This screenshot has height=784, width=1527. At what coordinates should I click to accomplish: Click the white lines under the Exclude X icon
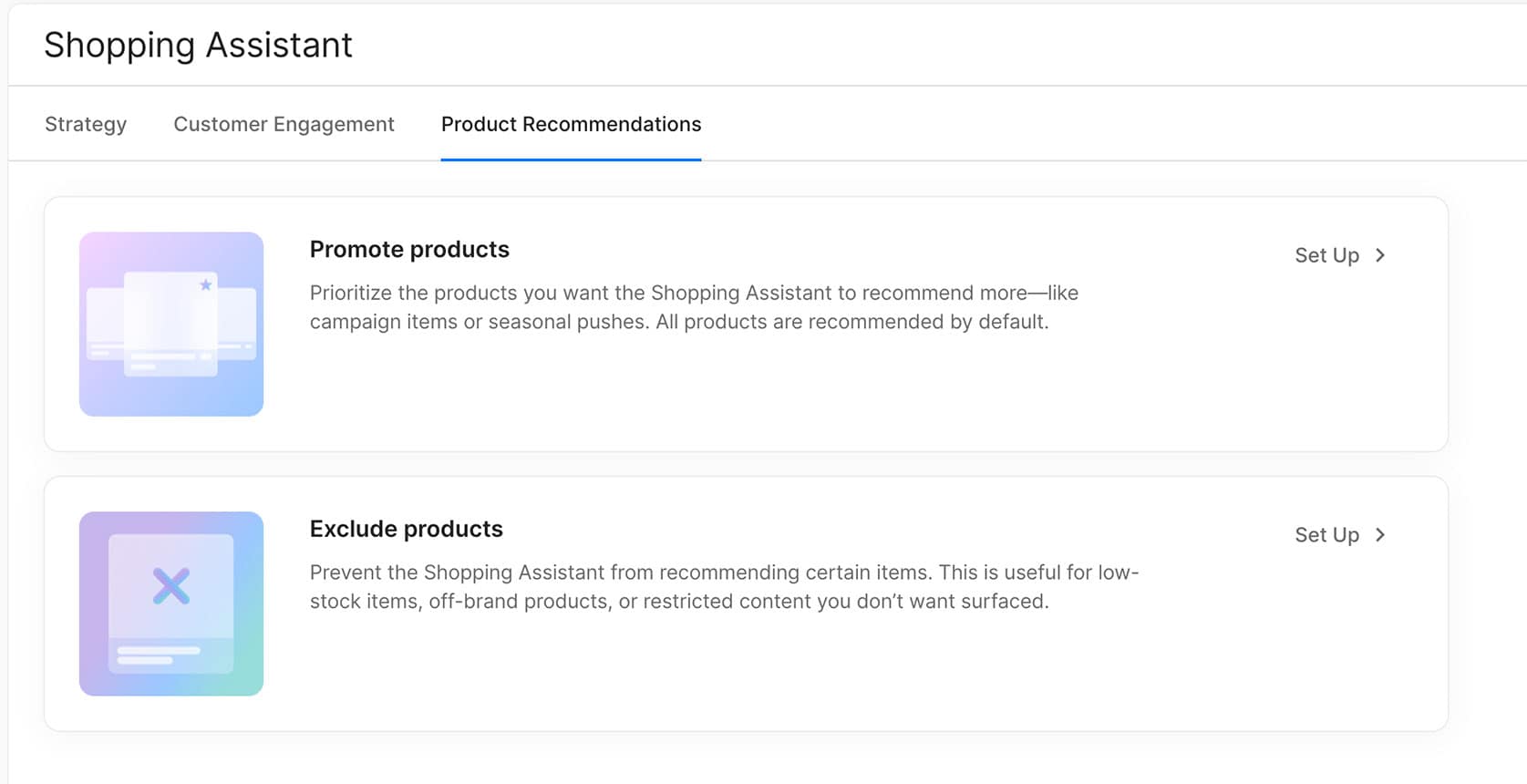coord(159,655)
